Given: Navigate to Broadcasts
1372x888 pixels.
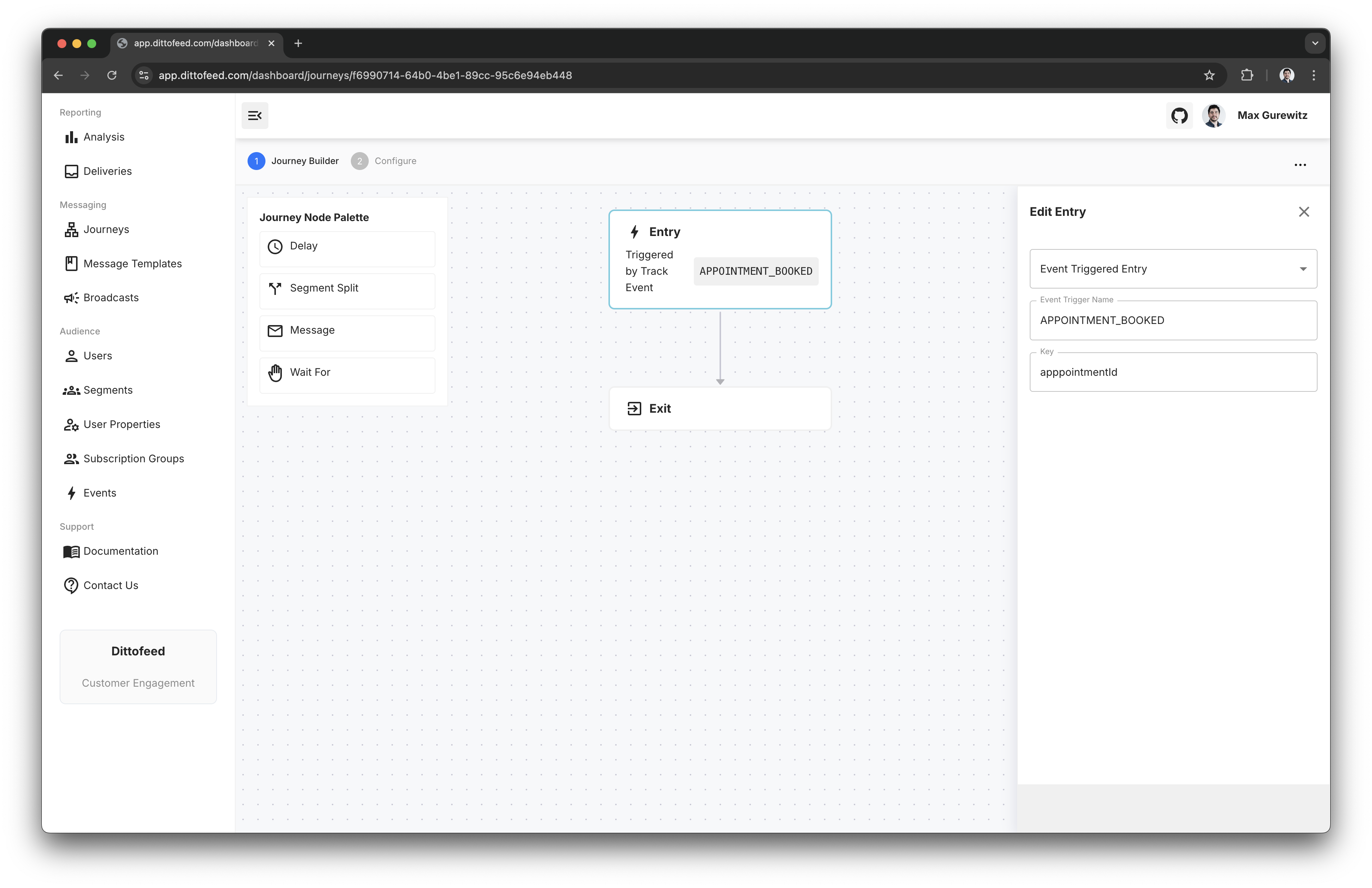Looking at the screenshot, I should pyautogui.click(x=111, y=298).
